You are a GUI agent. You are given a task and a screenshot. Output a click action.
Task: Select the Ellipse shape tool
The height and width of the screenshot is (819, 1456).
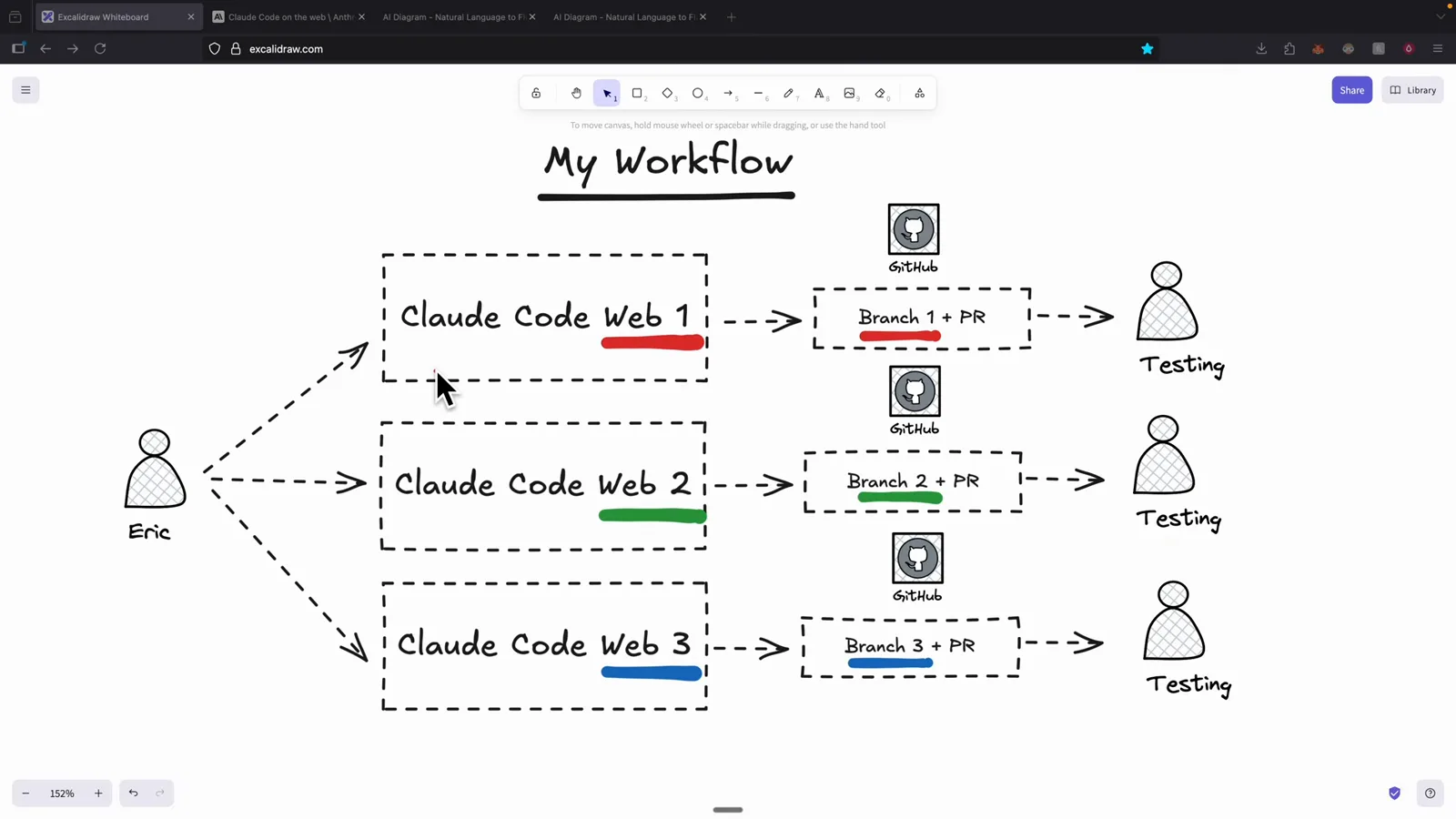click(x=698, y=94)
